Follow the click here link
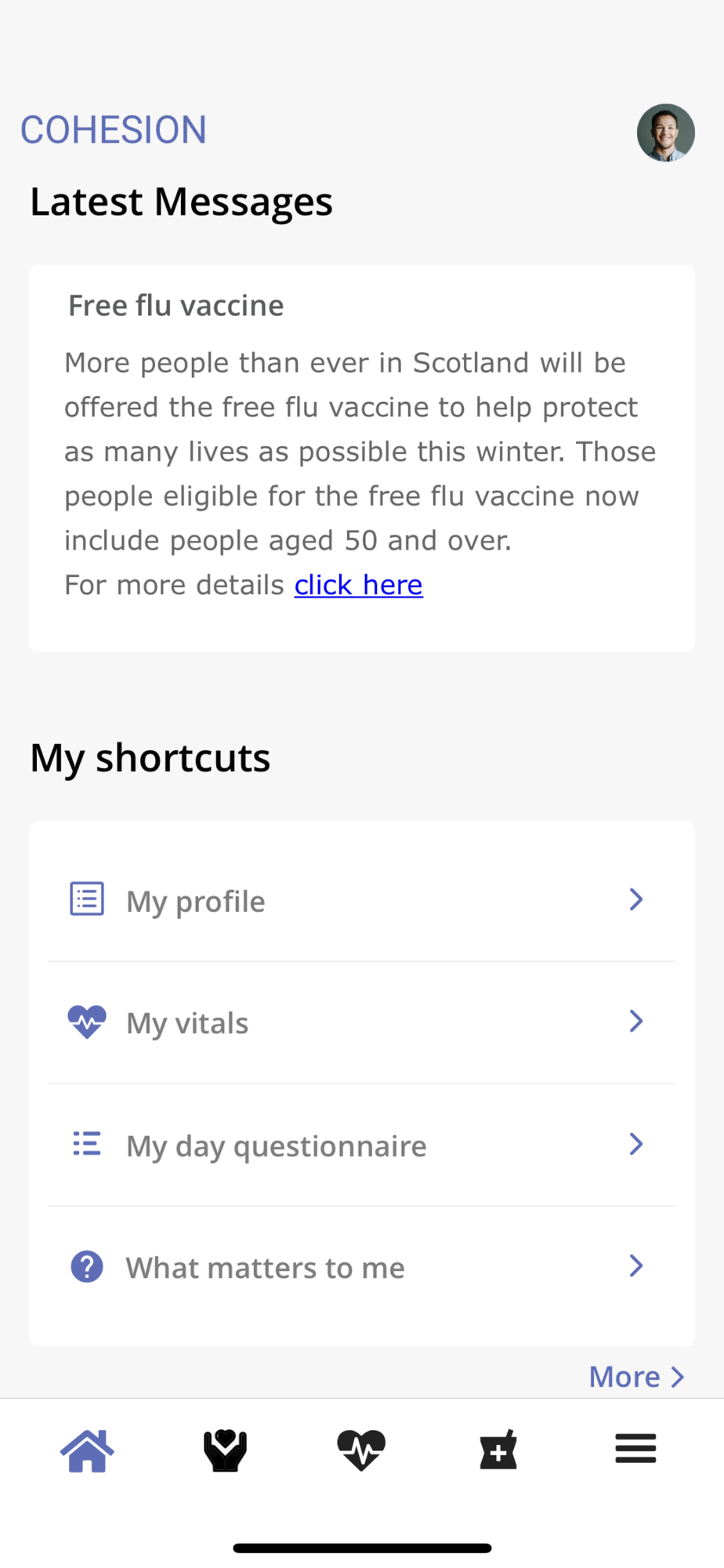The height and width of the screenshot is (1568, 724). 359,585
